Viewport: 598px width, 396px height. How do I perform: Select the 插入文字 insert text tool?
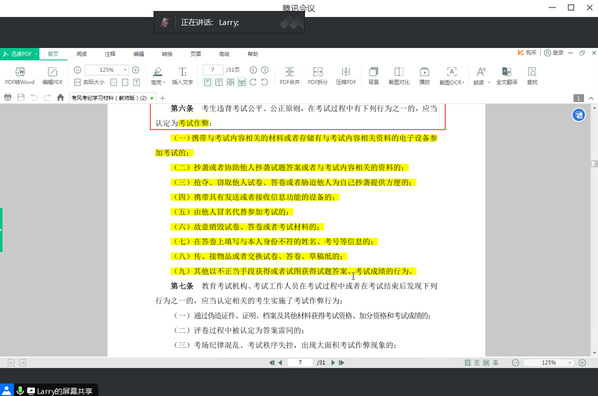(182, 76)
